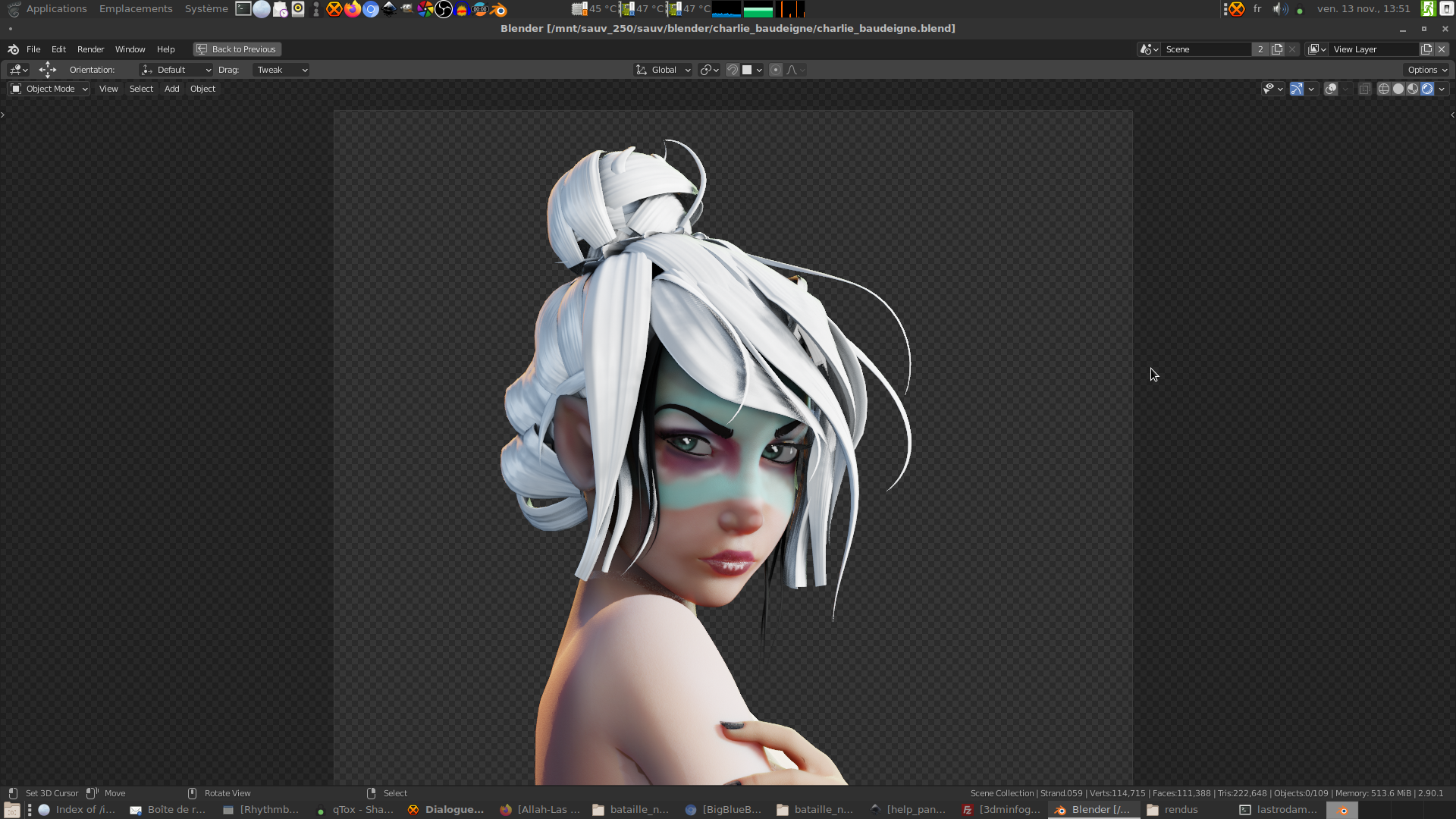Switch to rendus folder taskbar window
The width and height of the screenshot is (1456, 819).
coord(1172,810)
